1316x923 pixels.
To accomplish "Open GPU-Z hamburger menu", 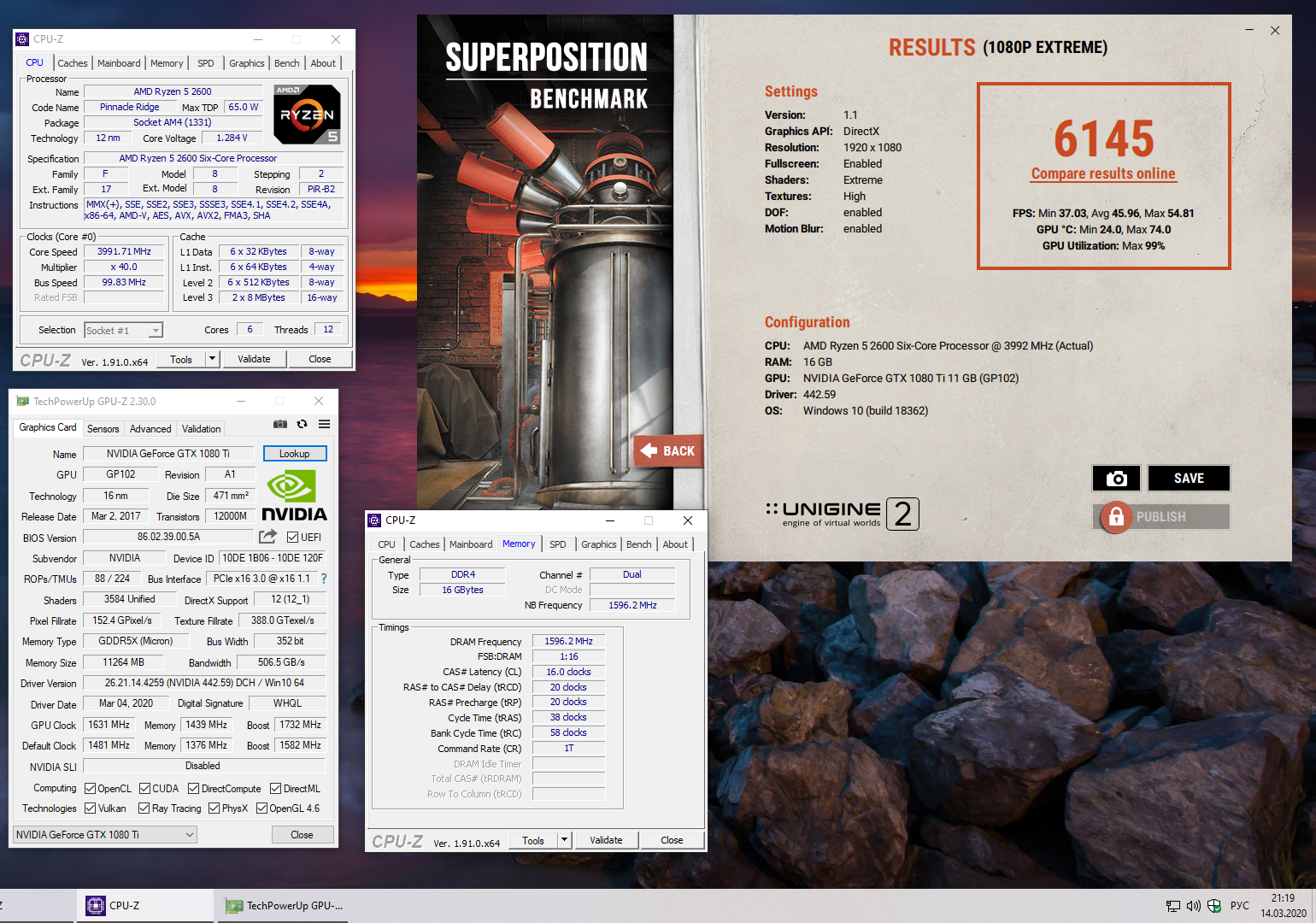I will [x=325, y=424].
